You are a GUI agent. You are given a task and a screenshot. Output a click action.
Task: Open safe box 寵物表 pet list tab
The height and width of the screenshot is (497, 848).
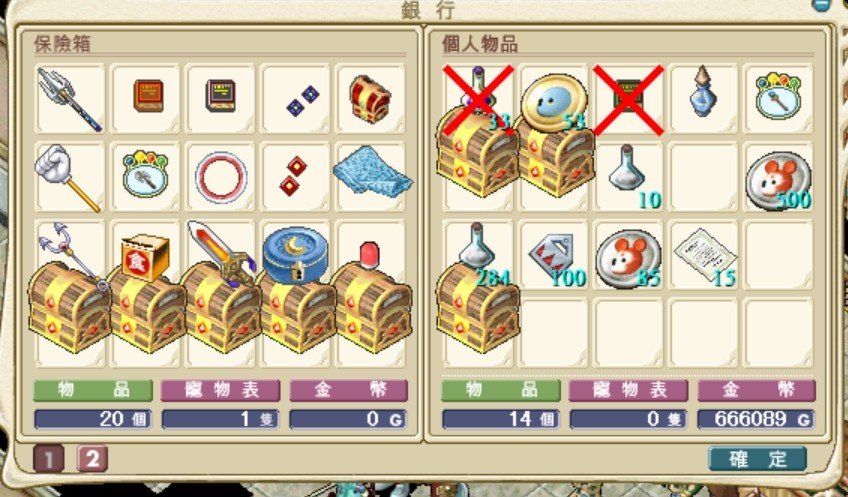[221, 390]
